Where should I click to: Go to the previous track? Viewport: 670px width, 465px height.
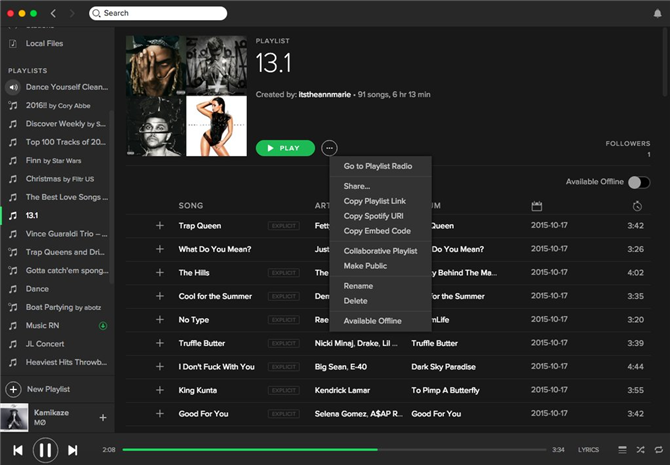pos(18,450)
